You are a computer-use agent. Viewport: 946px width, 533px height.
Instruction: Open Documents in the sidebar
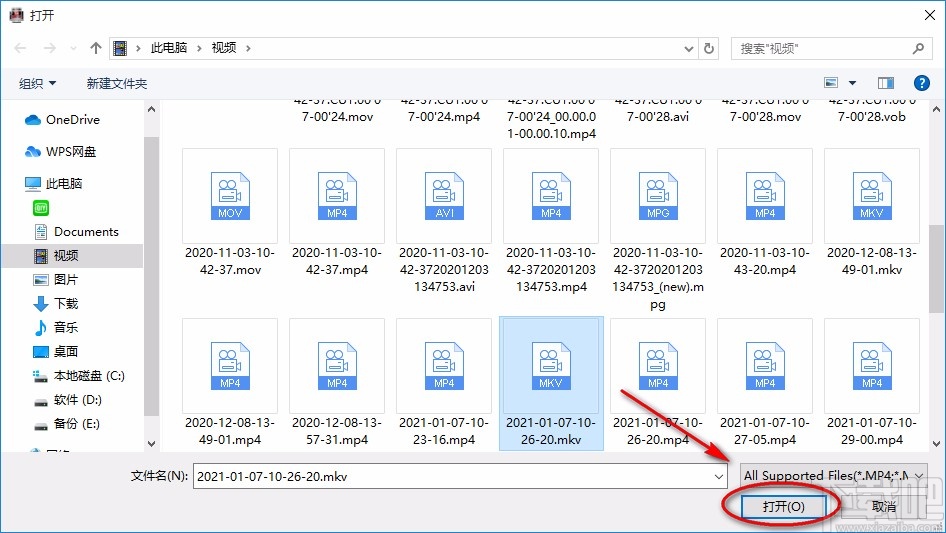[x=76, y=232]
